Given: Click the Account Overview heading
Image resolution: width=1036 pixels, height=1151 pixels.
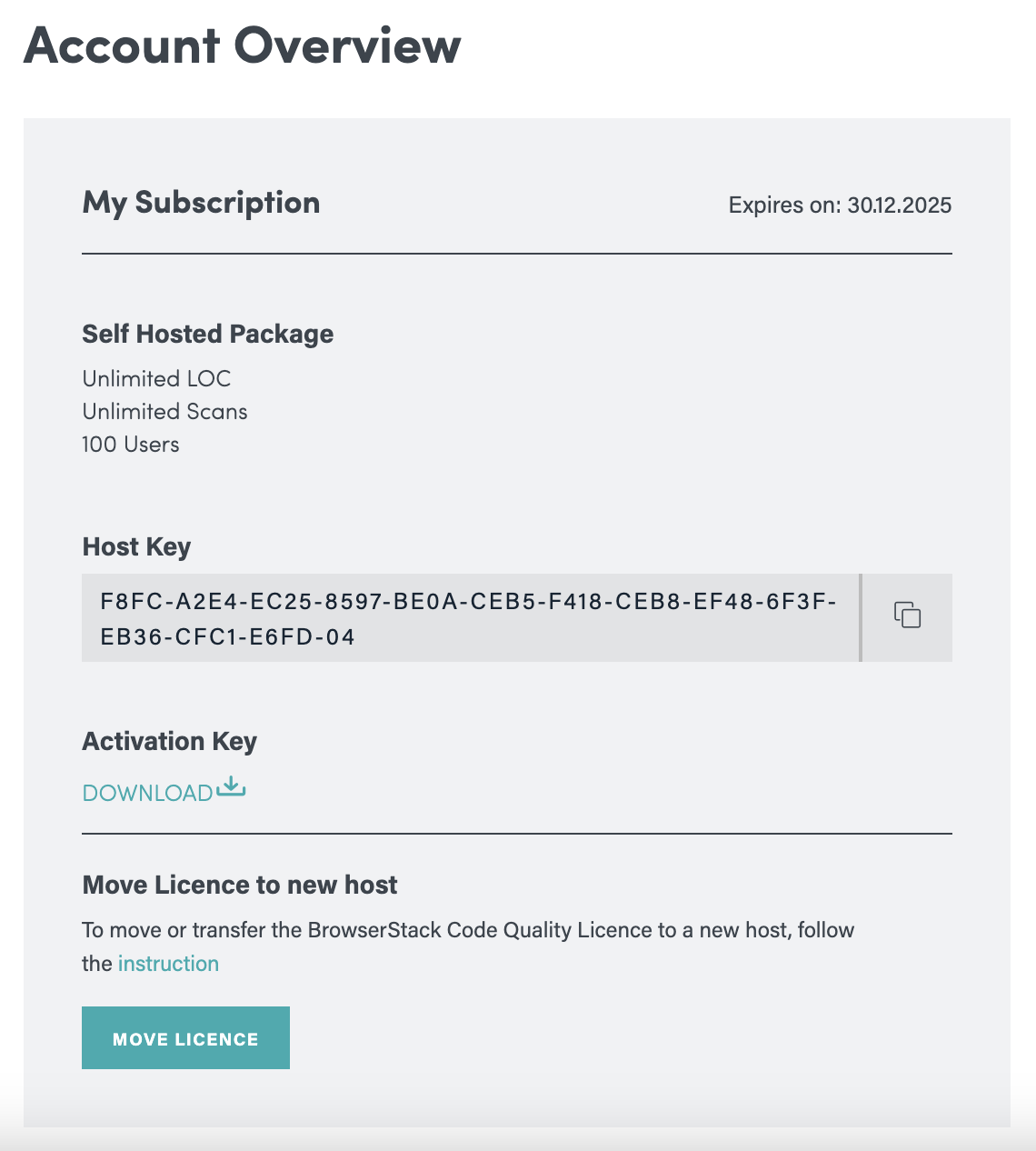Looking at the screenshot, I should (x=243, y=45).
